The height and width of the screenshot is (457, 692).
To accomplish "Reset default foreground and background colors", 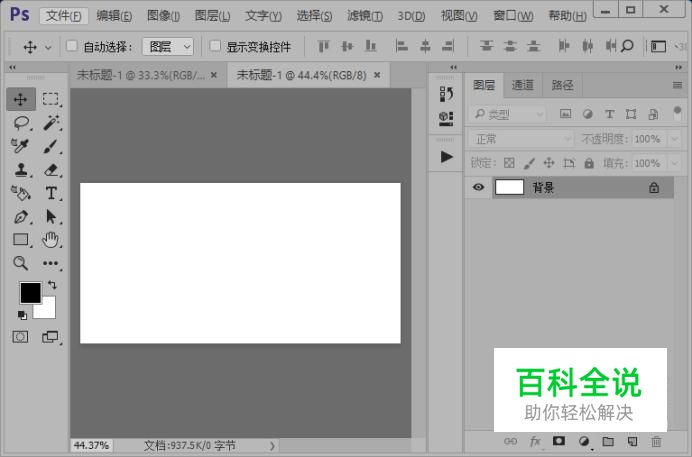I will [22, 315].
